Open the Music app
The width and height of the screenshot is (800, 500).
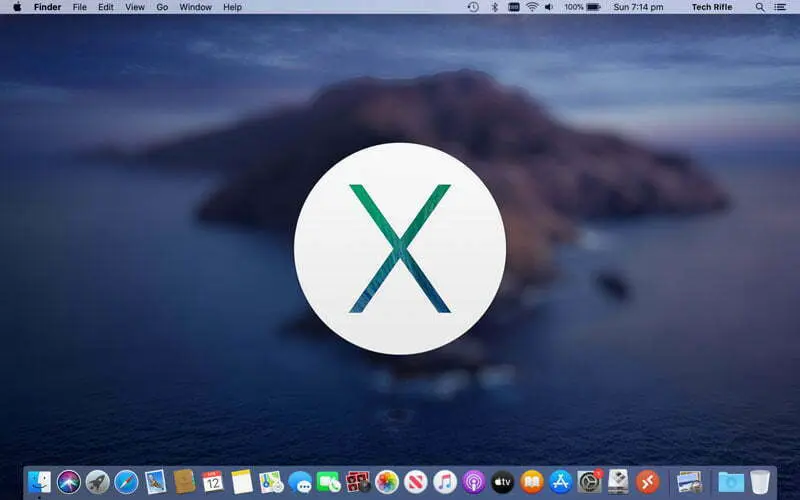pyautogui.click(x=445, y=482)
